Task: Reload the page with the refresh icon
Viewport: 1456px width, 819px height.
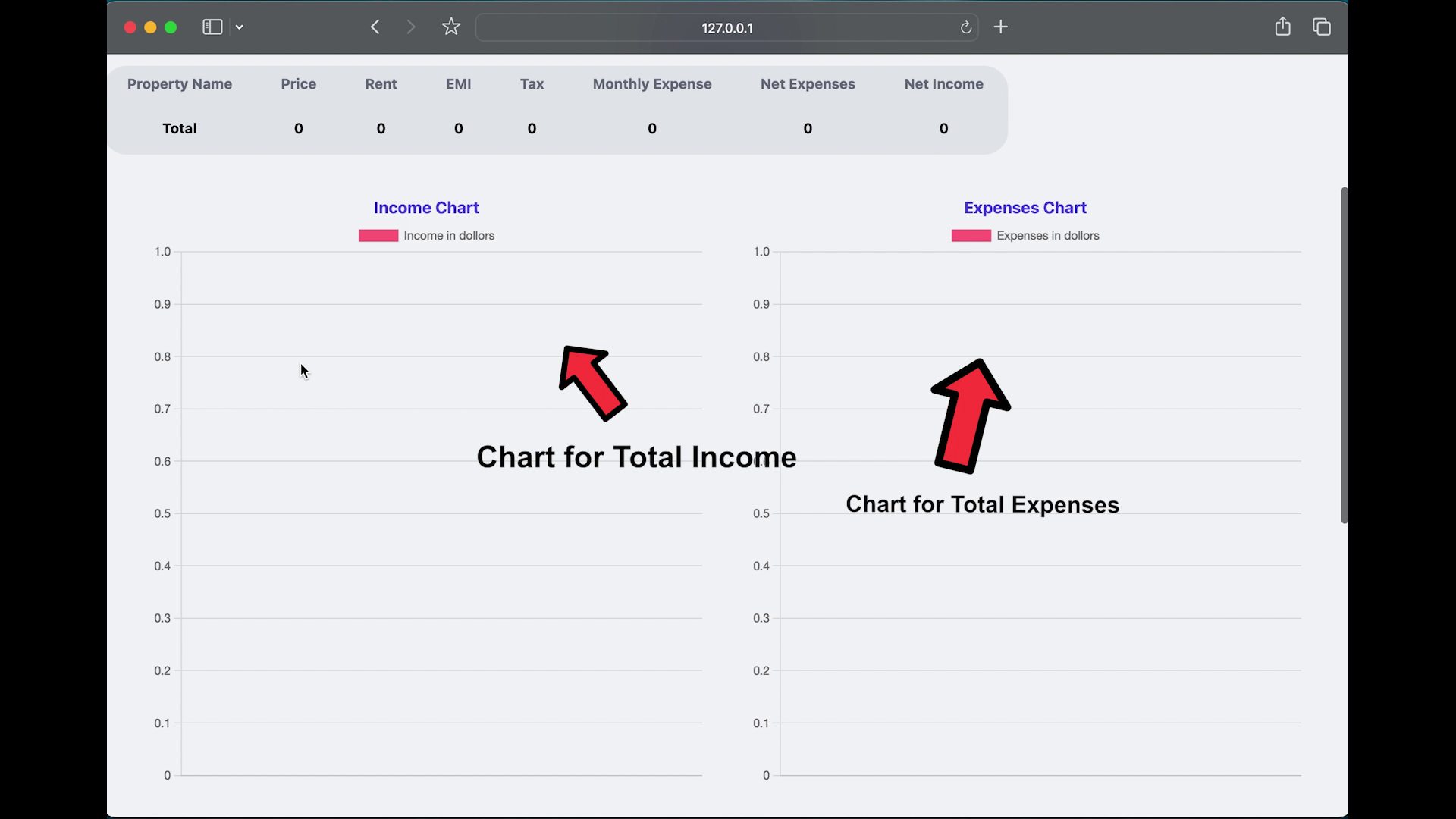Action: 965,27
